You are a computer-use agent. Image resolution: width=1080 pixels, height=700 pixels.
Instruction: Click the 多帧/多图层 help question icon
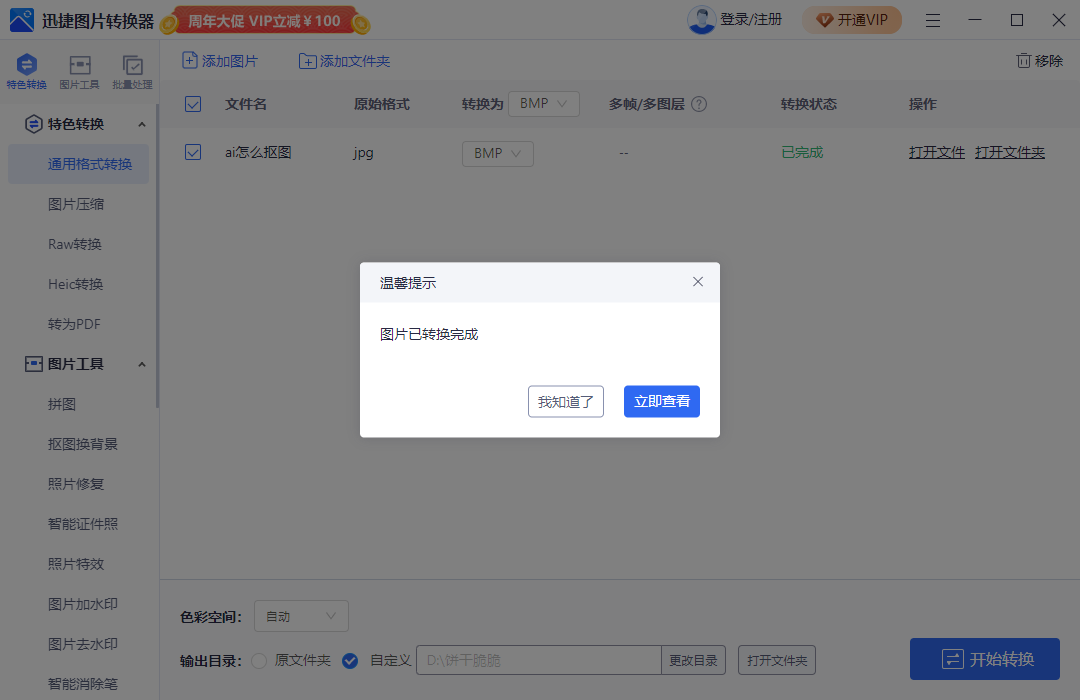point(698,104)
